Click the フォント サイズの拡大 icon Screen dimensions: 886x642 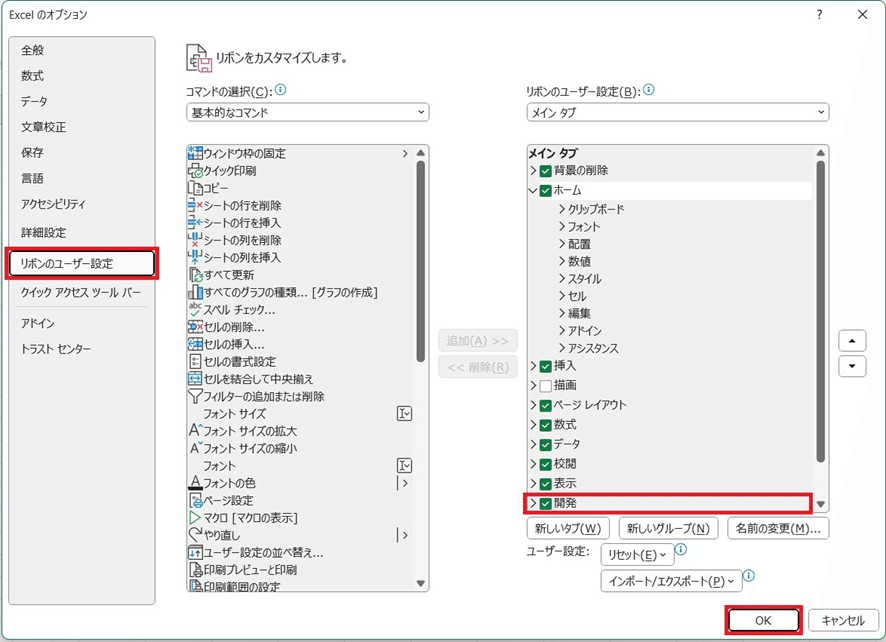(x=195, y=431)
